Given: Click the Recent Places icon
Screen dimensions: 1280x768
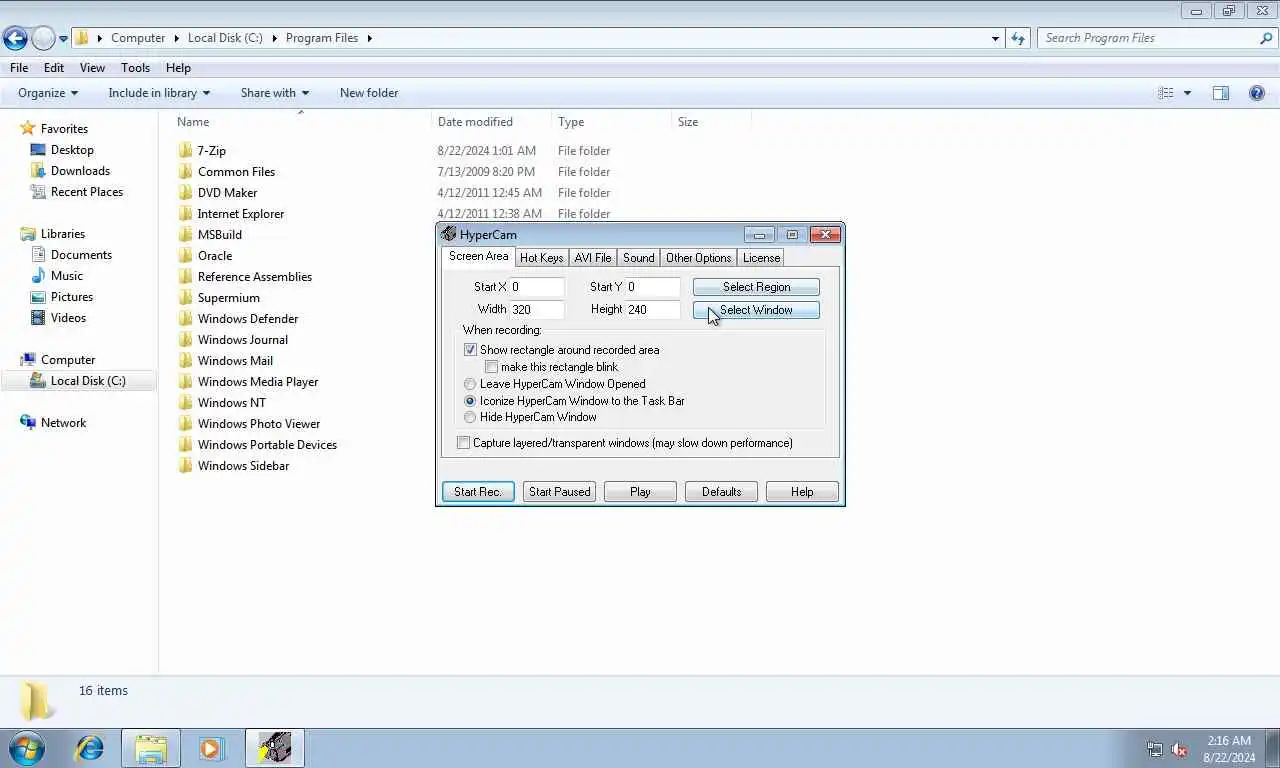Looking at the screenshot, I should [x=38, y=192].
